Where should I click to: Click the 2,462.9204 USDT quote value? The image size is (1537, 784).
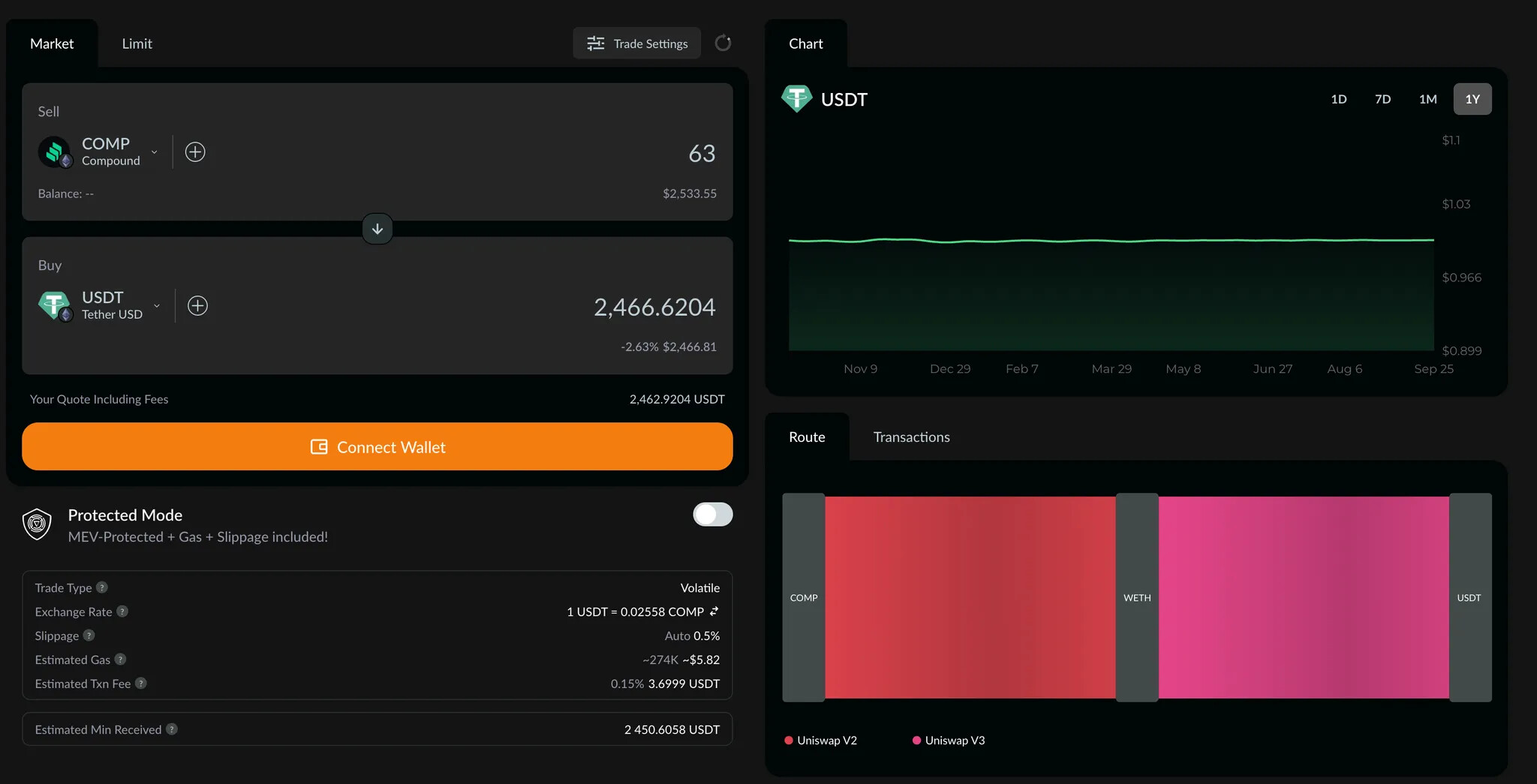coord(677,399)
